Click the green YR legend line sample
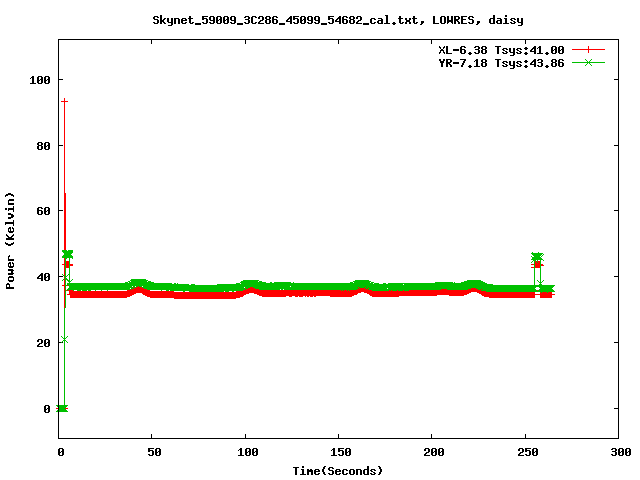Image resolution: width=640 pixels, height=480 pixels. (x=588, y=62)
